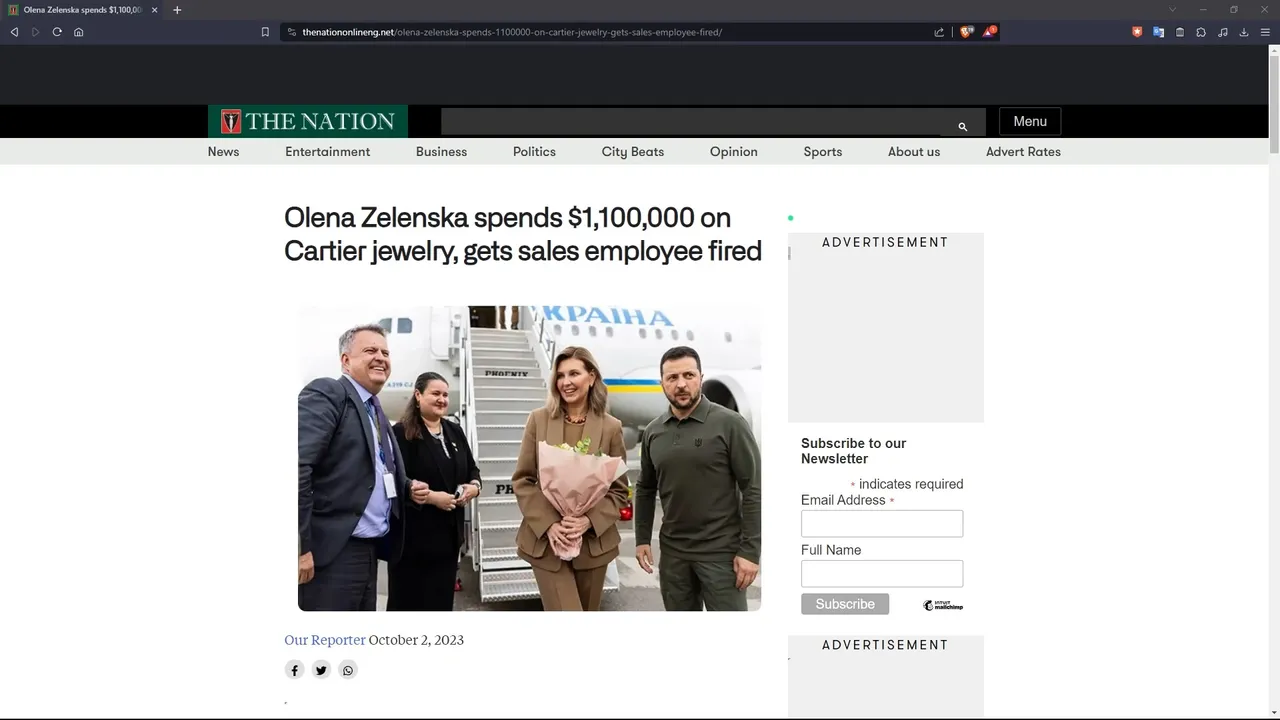
Task: Open the Business section
Action: click(x=441, y=152)
